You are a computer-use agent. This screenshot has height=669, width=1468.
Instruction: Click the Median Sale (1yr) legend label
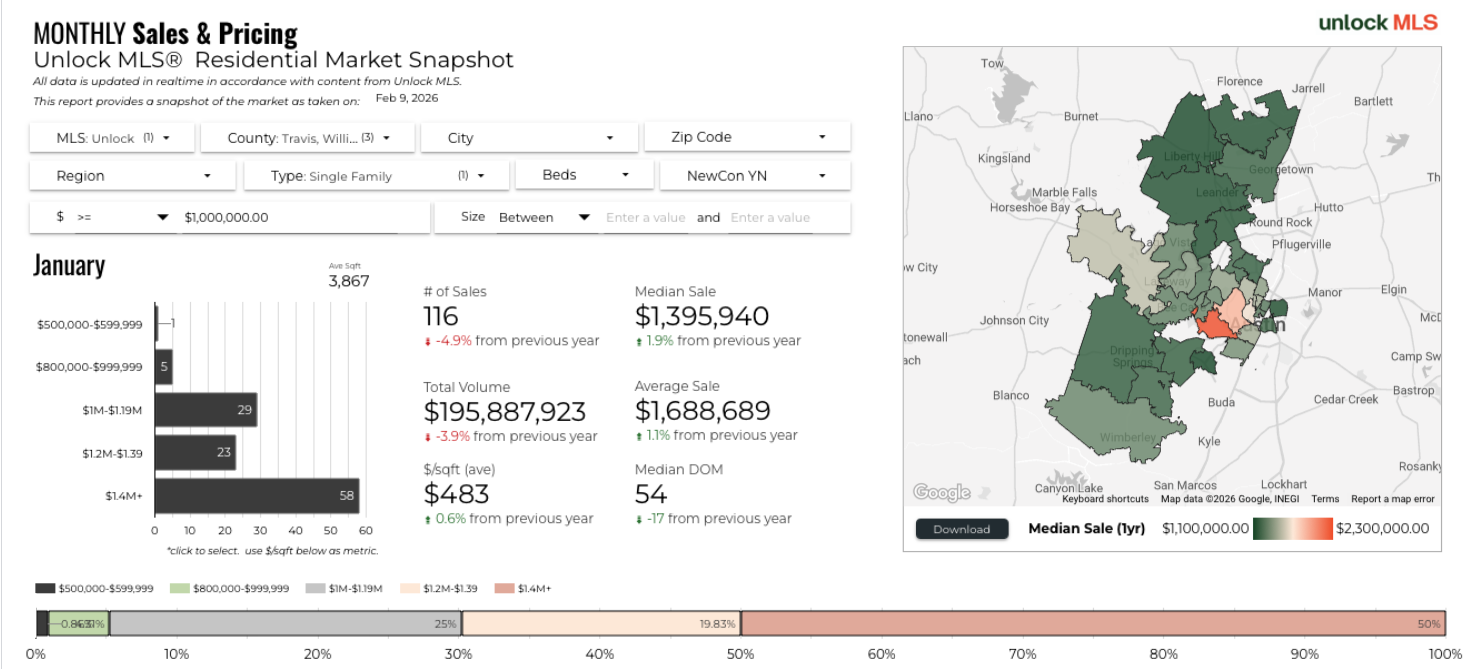tap(1086, 528)
